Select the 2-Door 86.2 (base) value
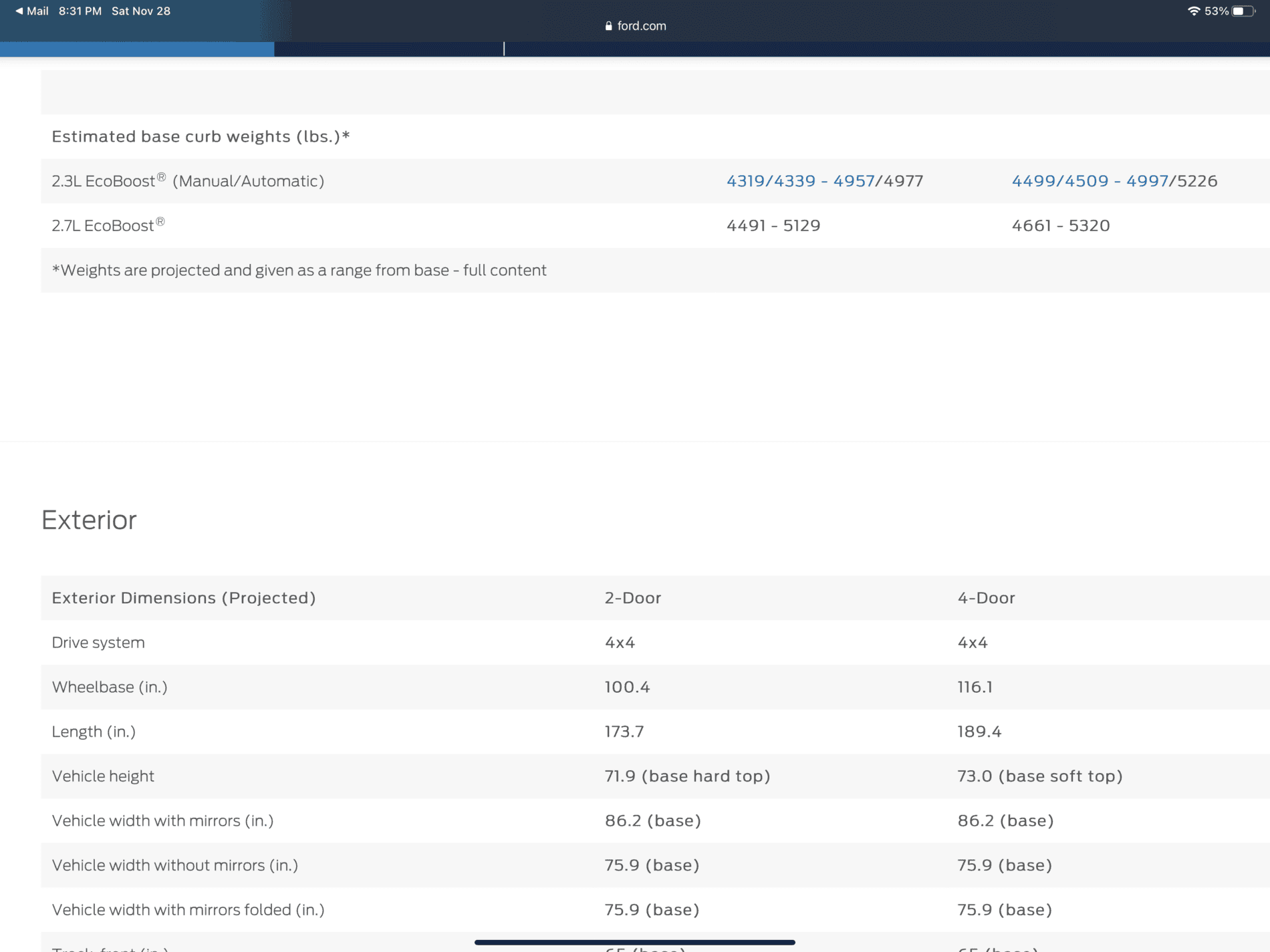The height and width of the screenshot is (952, 1270). click(653, 820)
